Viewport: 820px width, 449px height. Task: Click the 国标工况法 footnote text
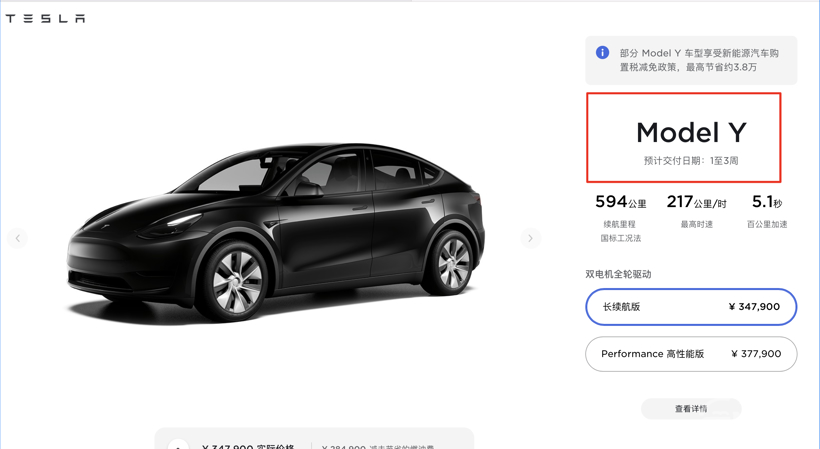620,238
